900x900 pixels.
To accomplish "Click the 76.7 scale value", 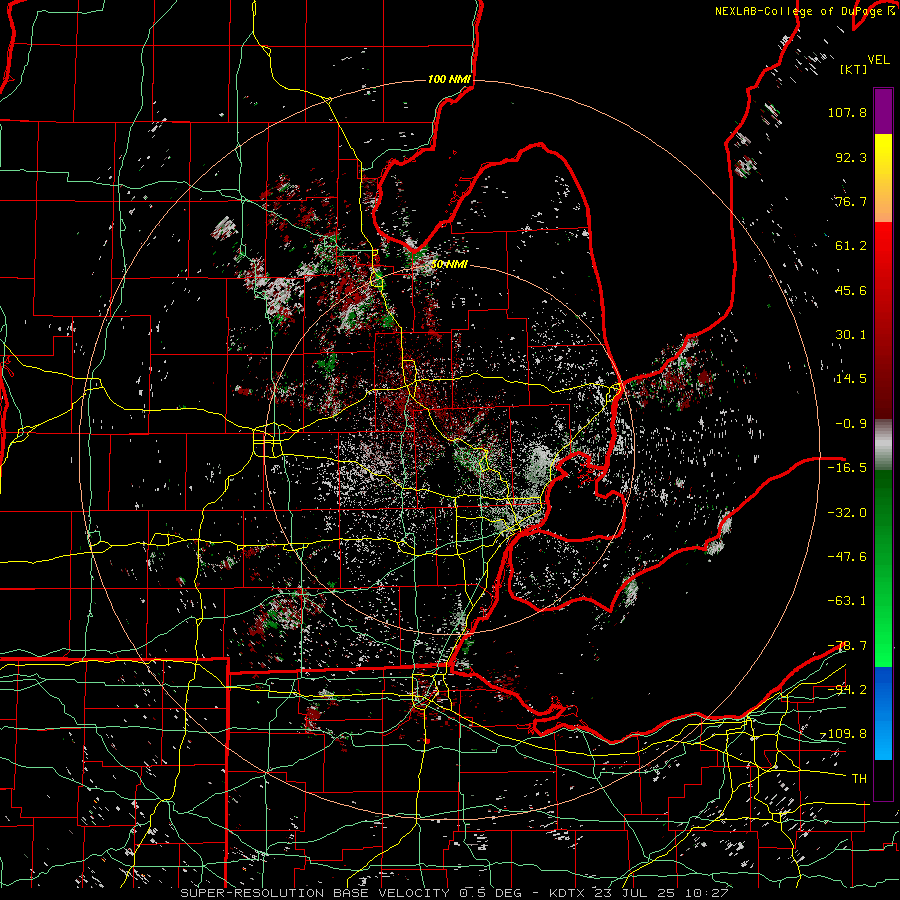I will coord(851,201).
